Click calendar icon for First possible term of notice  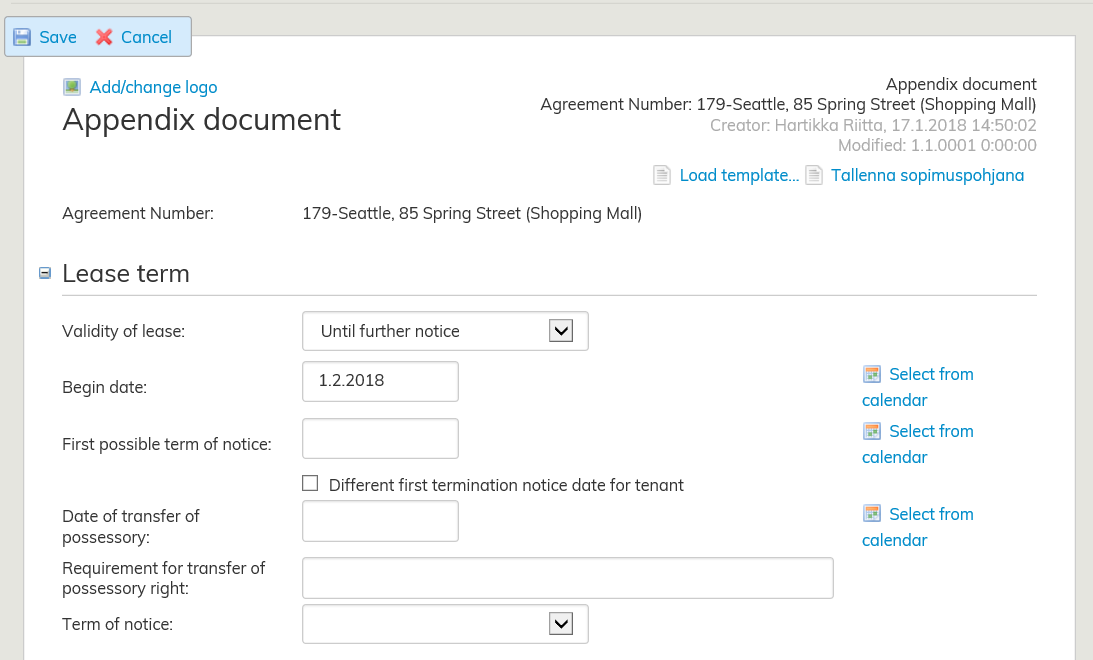(872, 431)
